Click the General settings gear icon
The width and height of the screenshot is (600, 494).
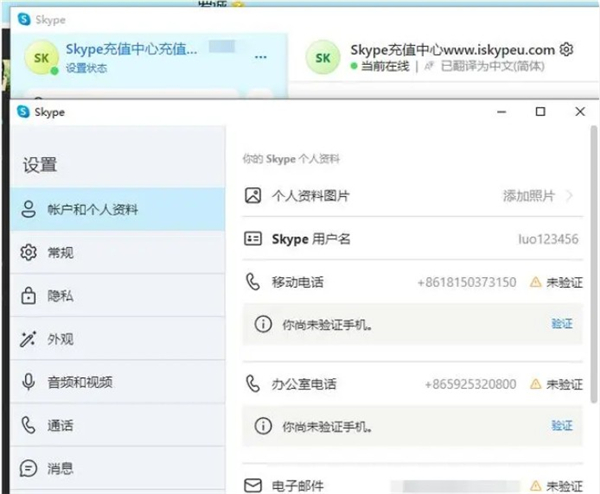[29, 253]
